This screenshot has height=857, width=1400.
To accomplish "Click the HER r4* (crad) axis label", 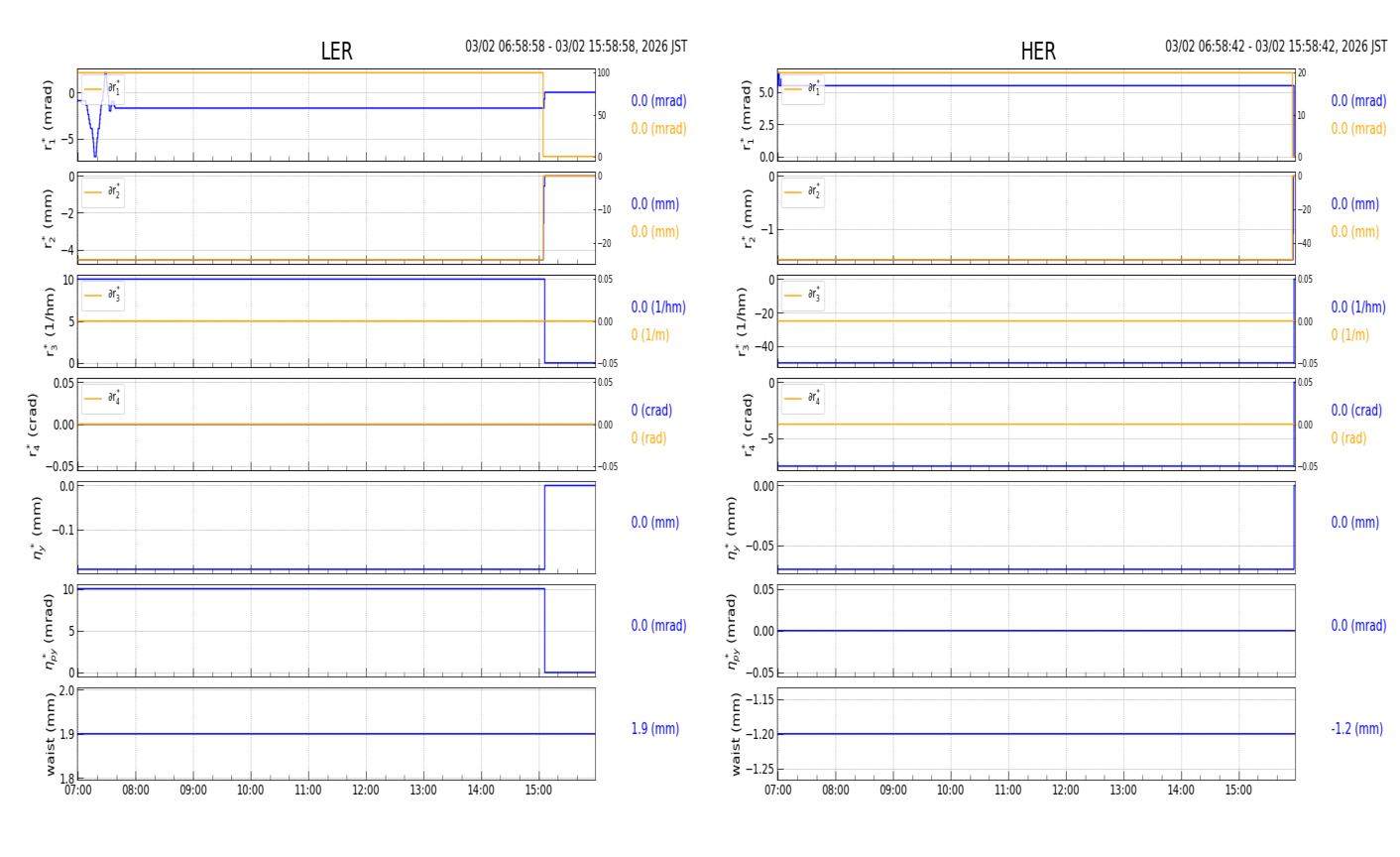I will [x=748, y=425].
